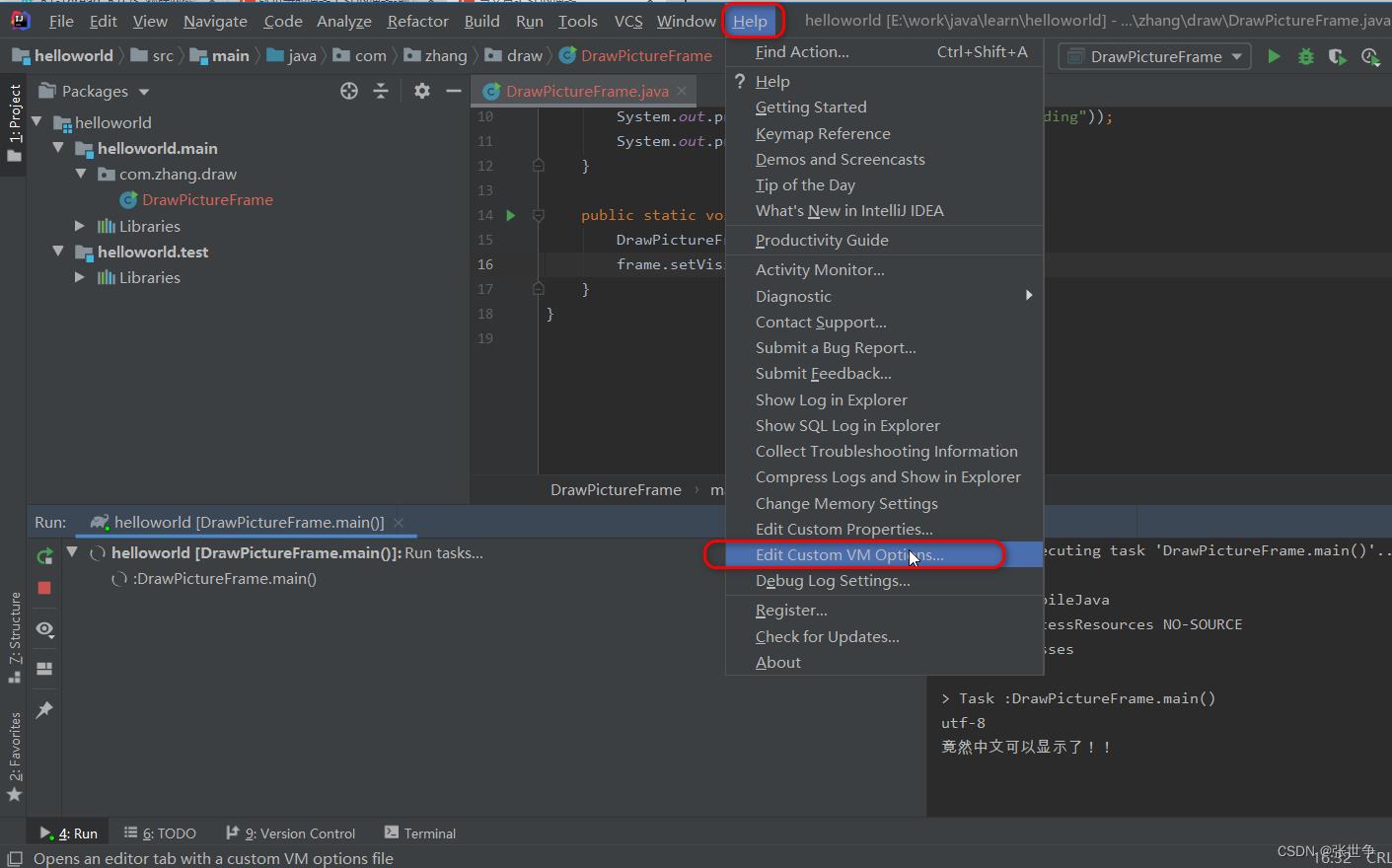Screen dimensions: 1392x868
Task: Click the Scroll from Source target icon
Action: (x=349, y=91)
